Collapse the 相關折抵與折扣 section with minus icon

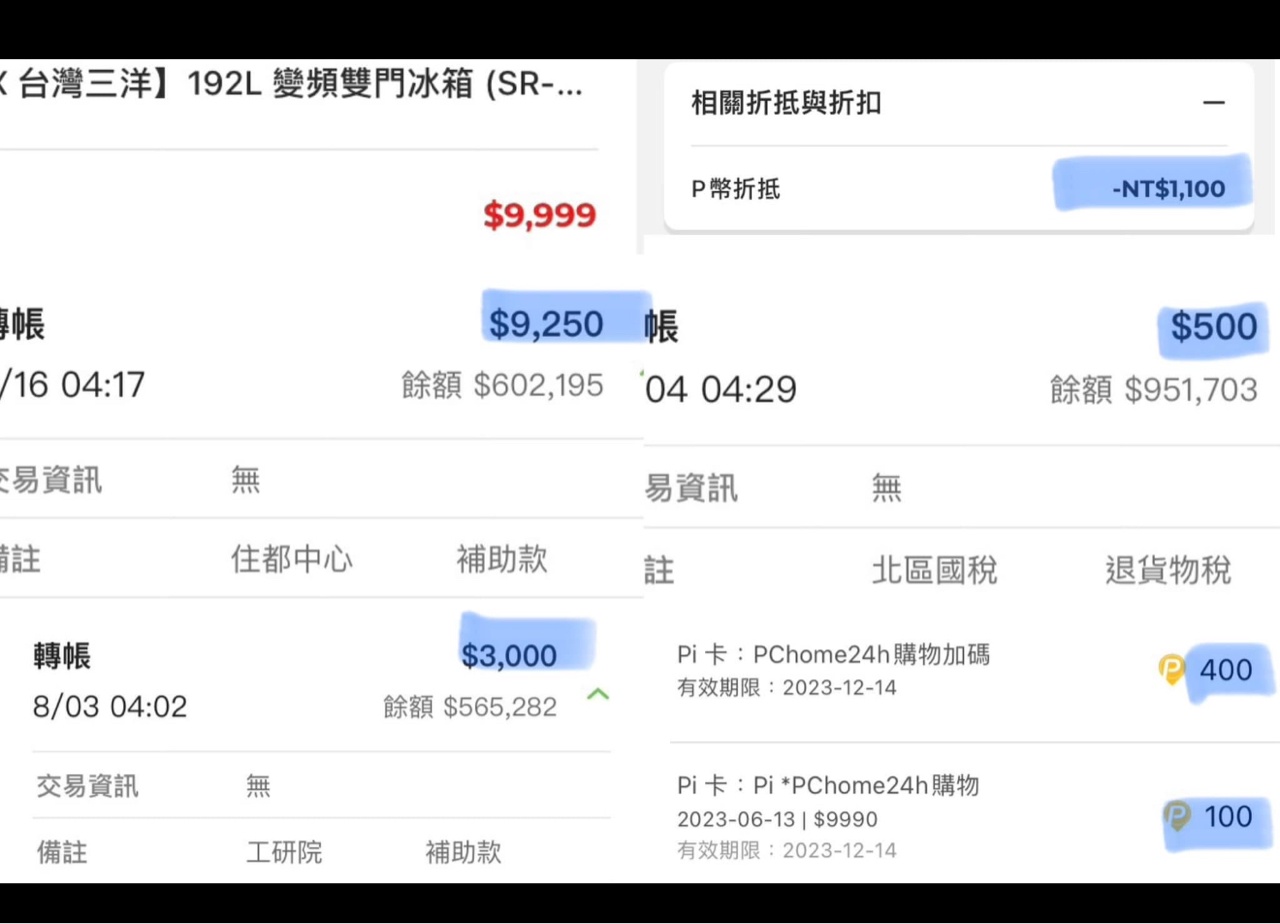[1214, 103]
